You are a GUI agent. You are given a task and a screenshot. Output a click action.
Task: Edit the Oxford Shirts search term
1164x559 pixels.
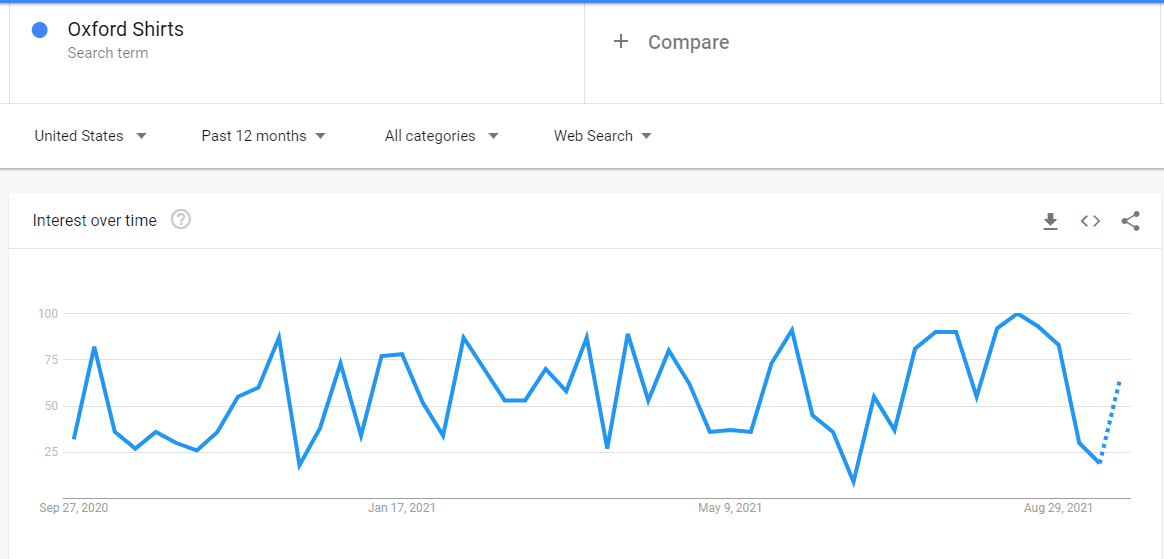coord(125,29)
